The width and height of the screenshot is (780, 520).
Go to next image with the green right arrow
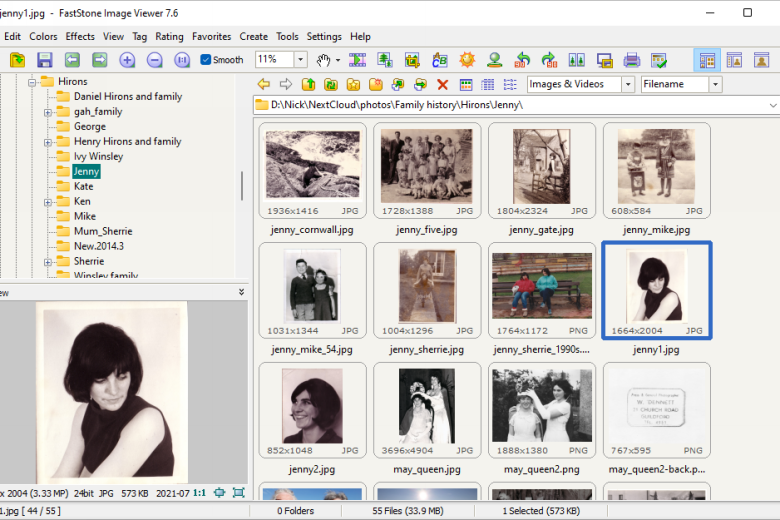coord(99,60)
